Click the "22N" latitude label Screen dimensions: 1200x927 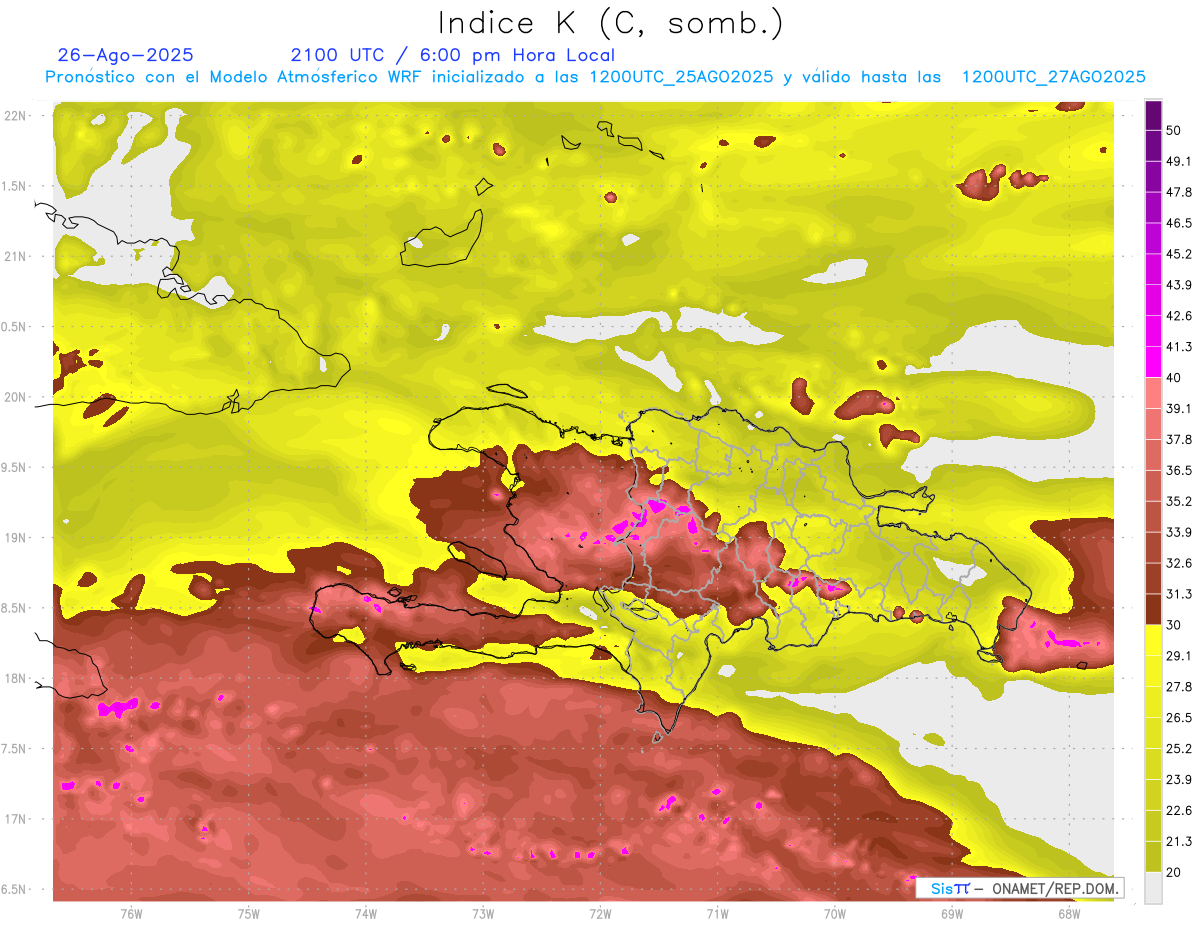(x=16, y=115)
